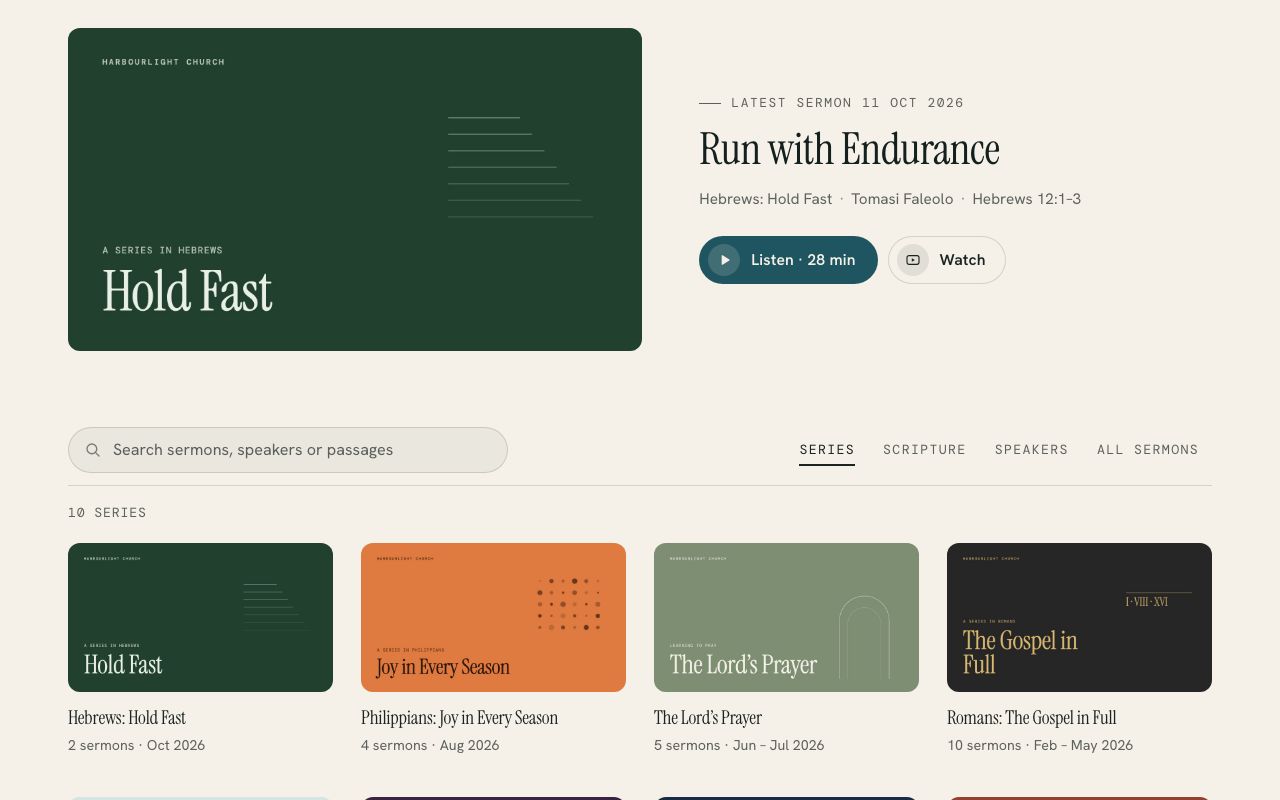The image size is (1280, 800).
Task: Click the search magnifier icon
Action: tap(93, 450)
